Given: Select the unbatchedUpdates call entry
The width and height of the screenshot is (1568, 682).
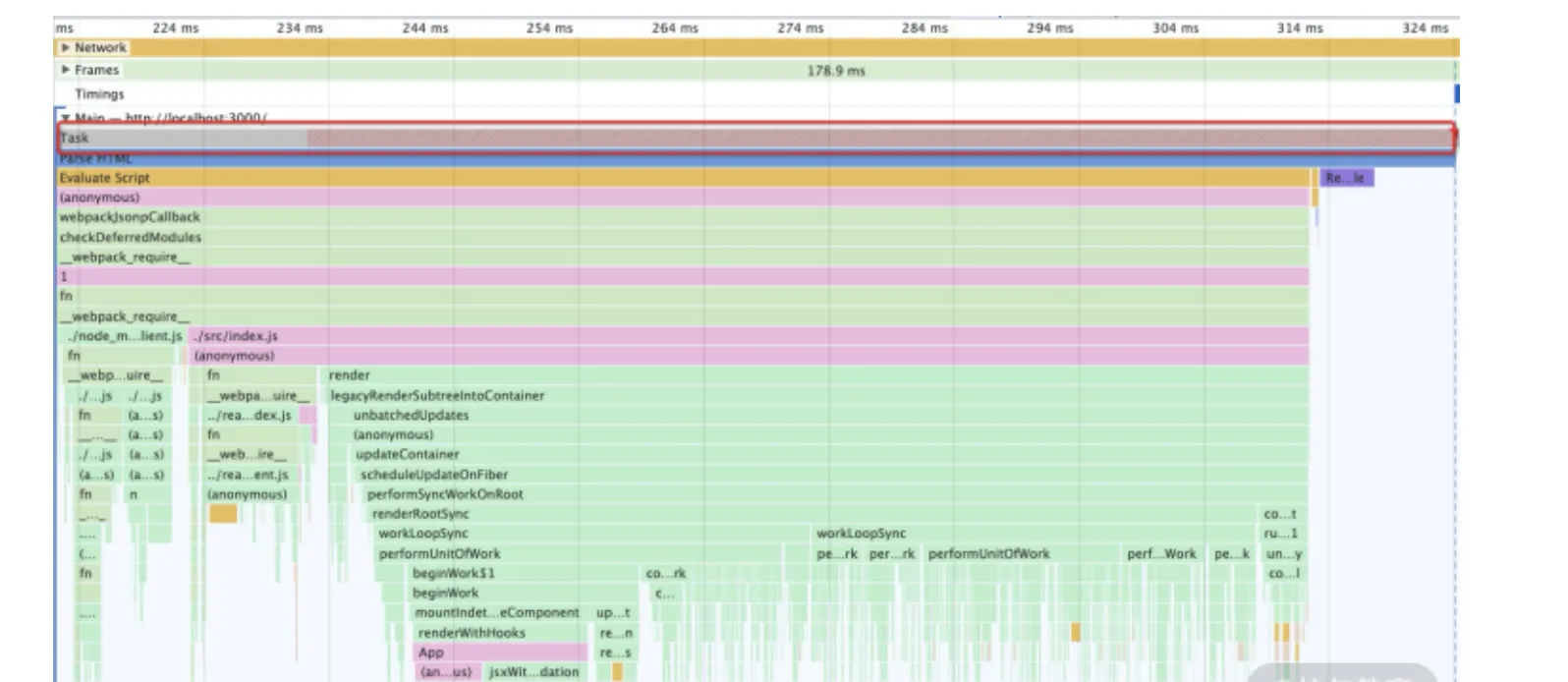Looking at the screenshot, I should coord(411,416).
